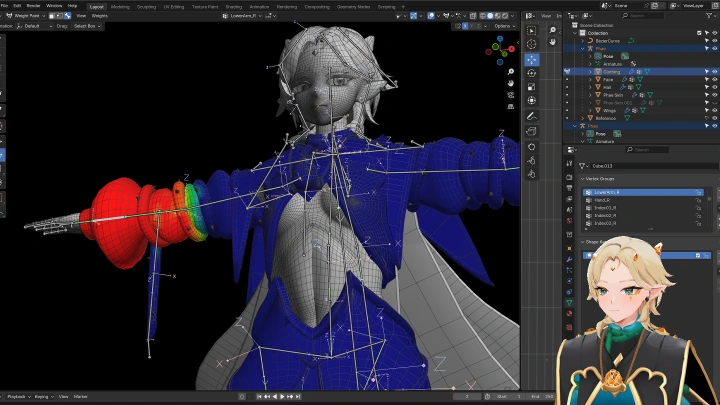Open the Scene properties tab

click(x=569, y=210)
